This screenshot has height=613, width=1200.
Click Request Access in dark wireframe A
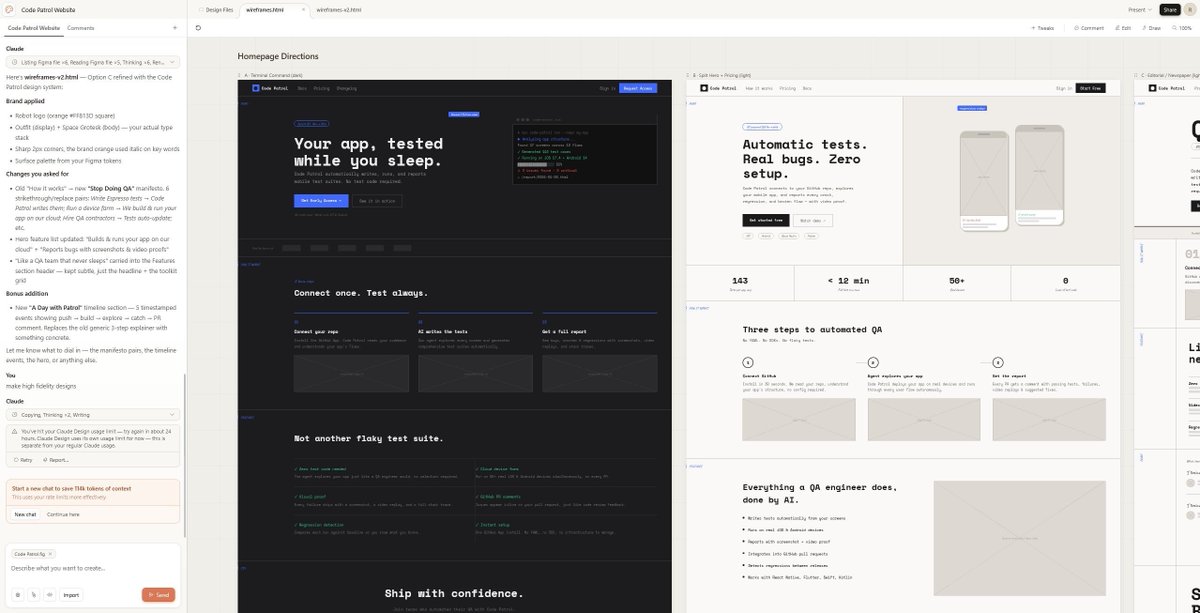coord(638,88)
